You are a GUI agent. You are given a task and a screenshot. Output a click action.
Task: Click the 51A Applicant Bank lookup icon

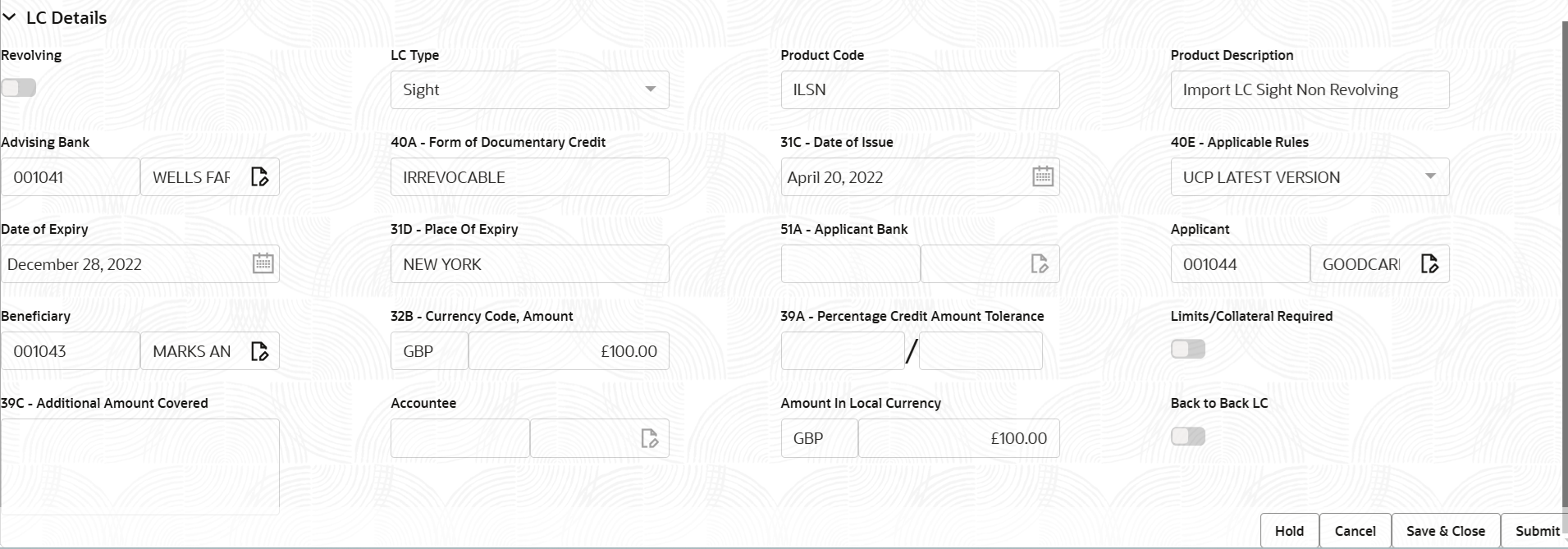pos(1040,263)
